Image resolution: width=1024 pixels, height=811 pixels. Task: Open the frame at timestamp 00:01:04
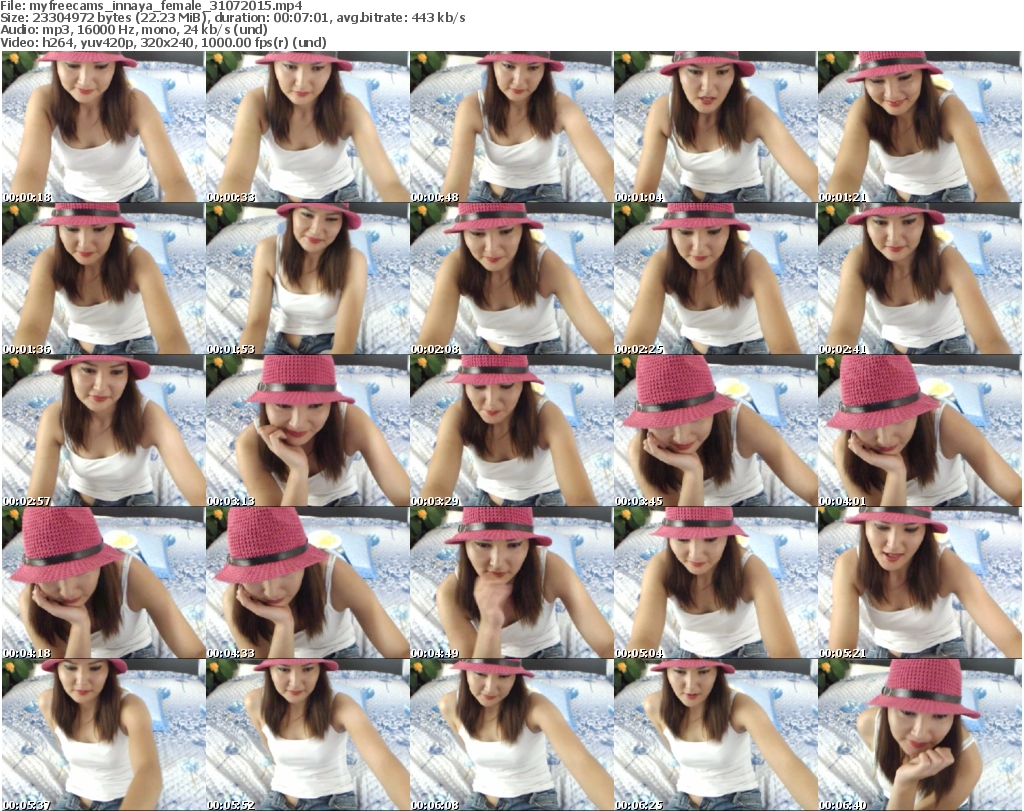pyautogui.click(x=716, y=127)
